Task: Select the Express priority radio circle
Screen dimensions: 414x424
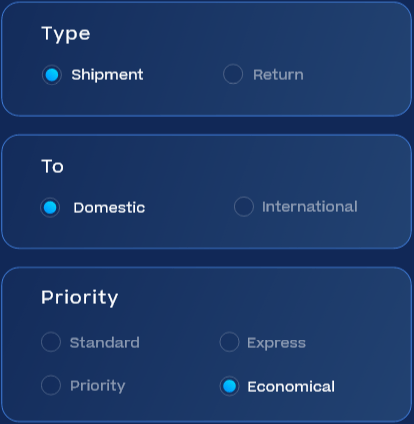Action: [229, 342]
